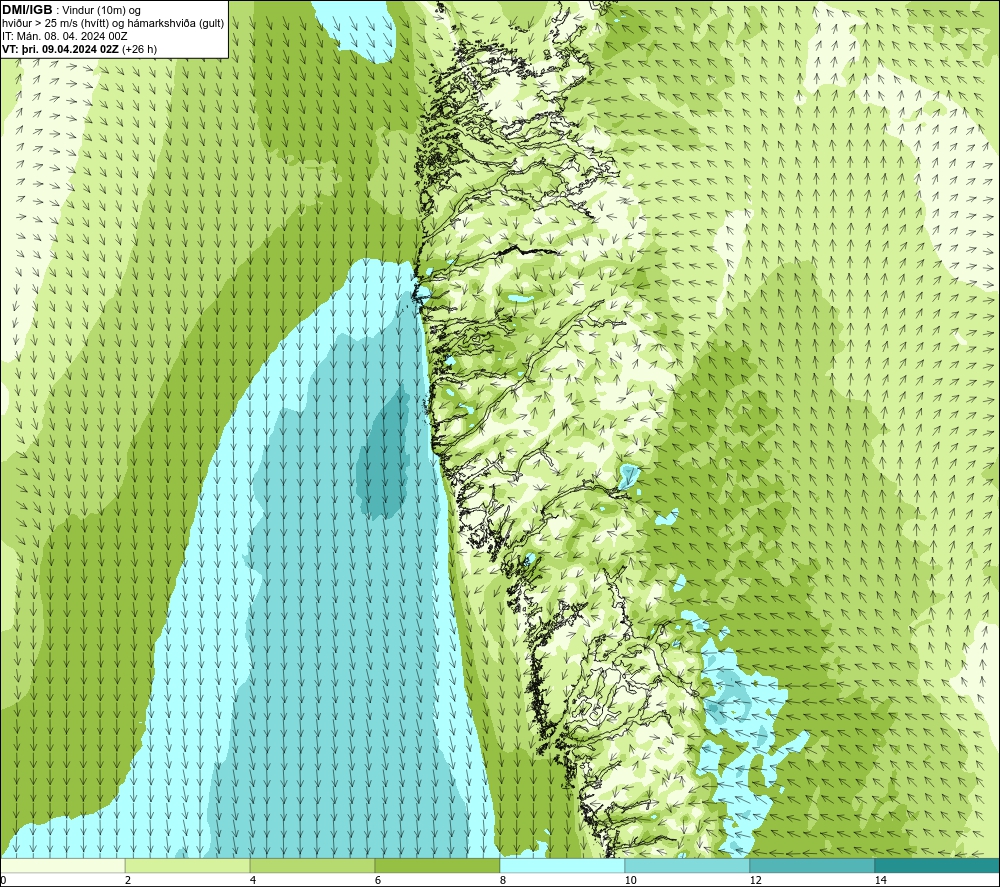The image size is (1000, 887).
Task: Click legend tick label 0
Action: coord(3,880)
